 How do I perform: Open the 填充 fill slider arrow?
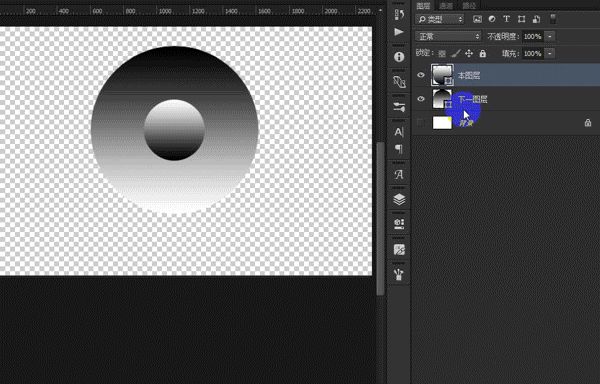click(550, 54)
